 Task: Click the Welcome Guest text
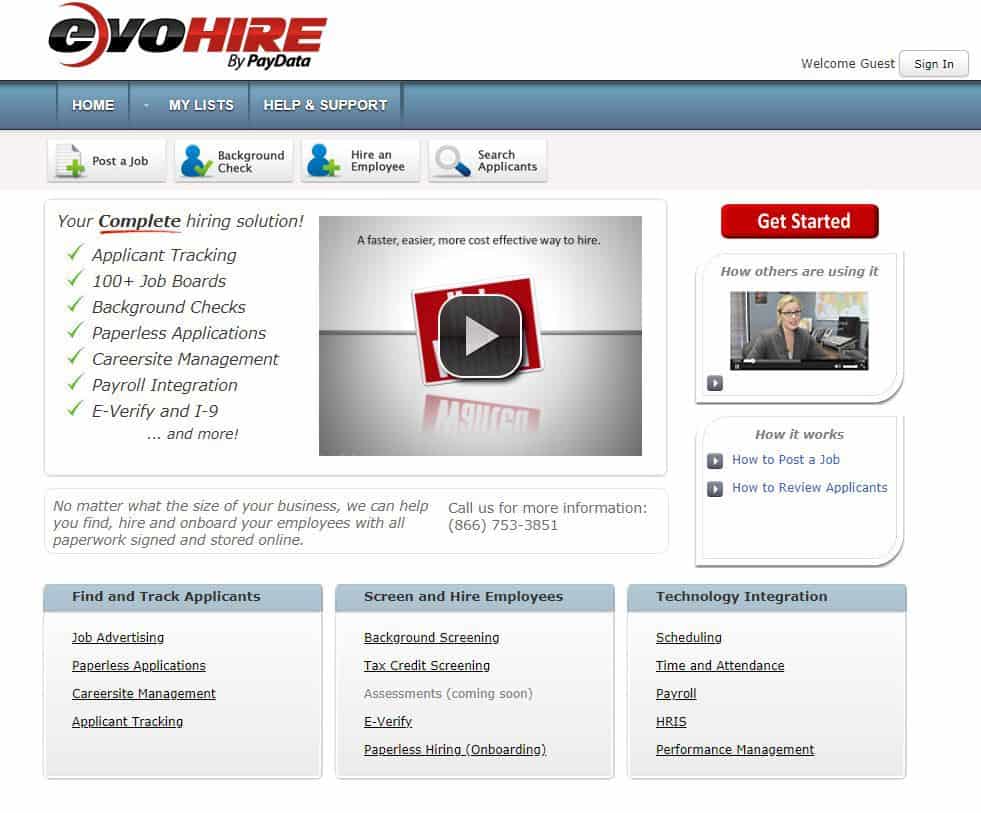(848, 63)
